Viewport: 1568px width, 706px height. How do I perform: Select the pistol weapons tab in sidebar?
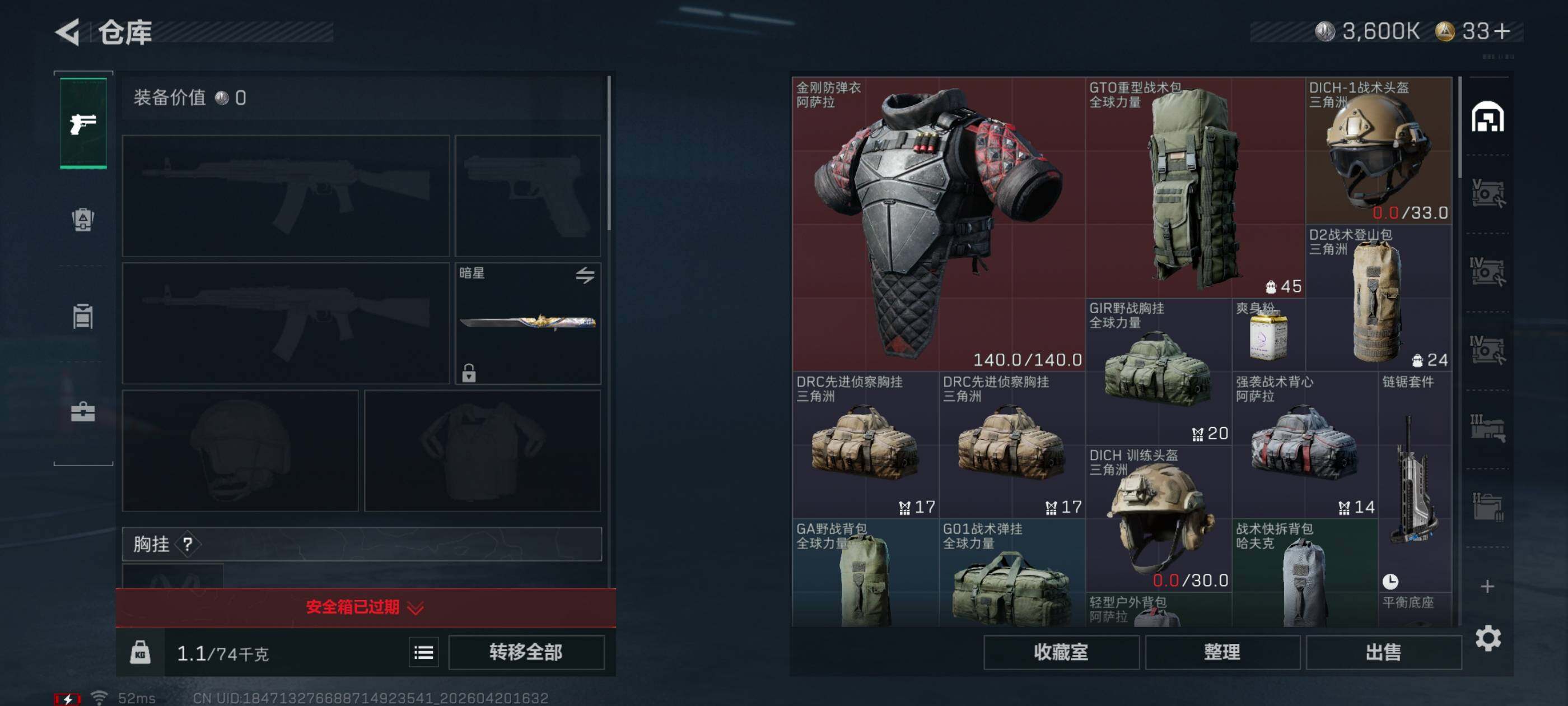[x=83, y=123]
